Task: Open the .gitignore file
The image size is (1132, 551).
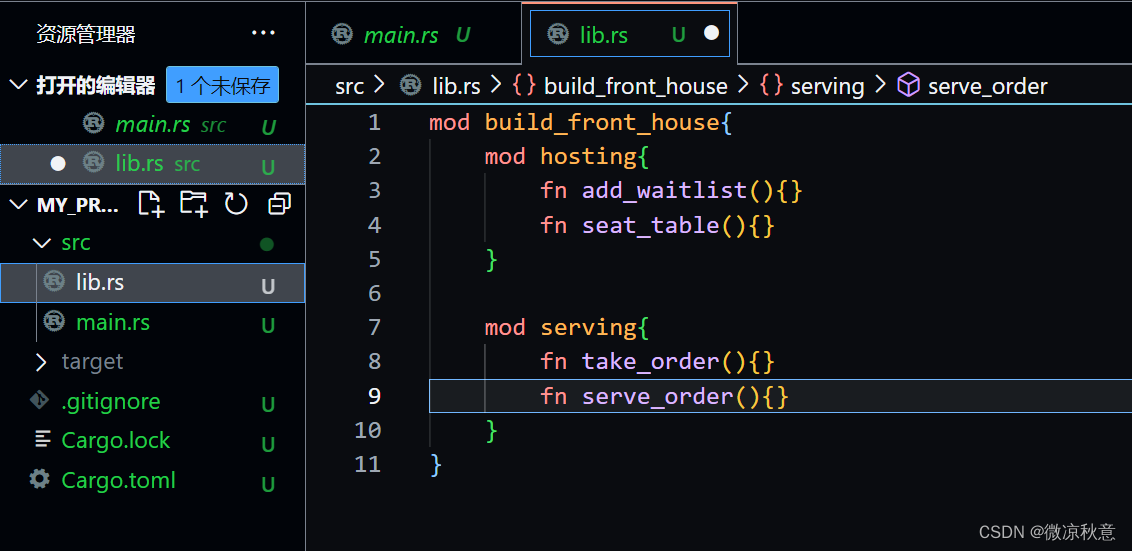Action: click(x=152, y=401)
